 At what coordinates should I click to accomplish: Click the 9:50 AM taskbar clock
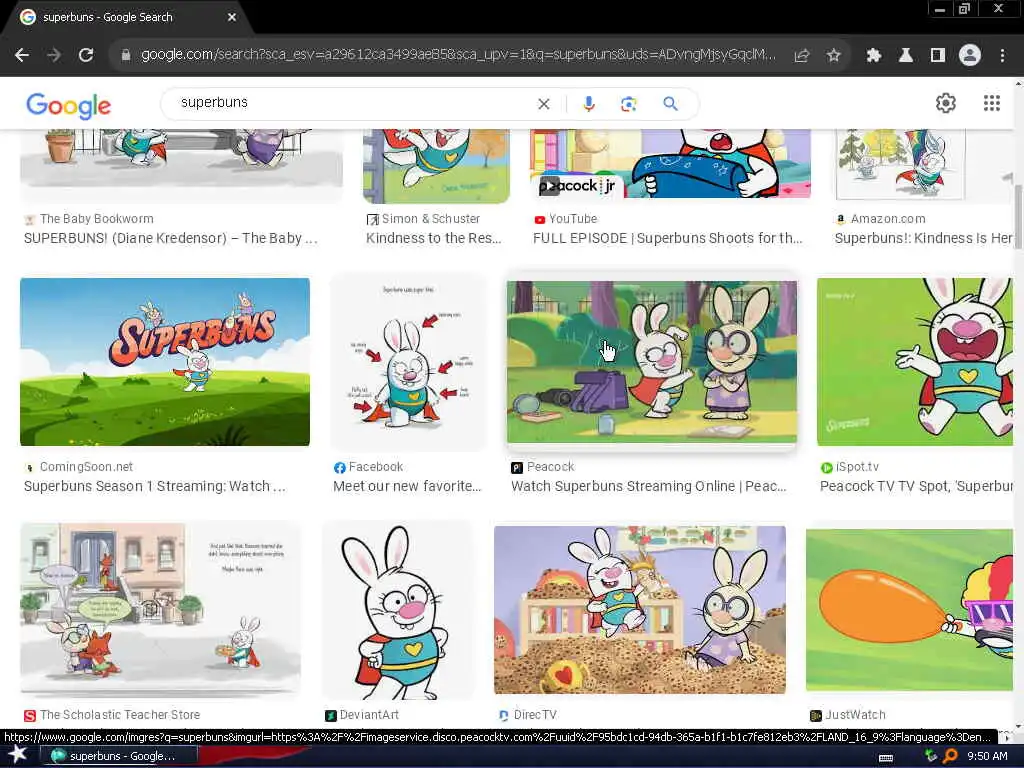pos(987,756)
